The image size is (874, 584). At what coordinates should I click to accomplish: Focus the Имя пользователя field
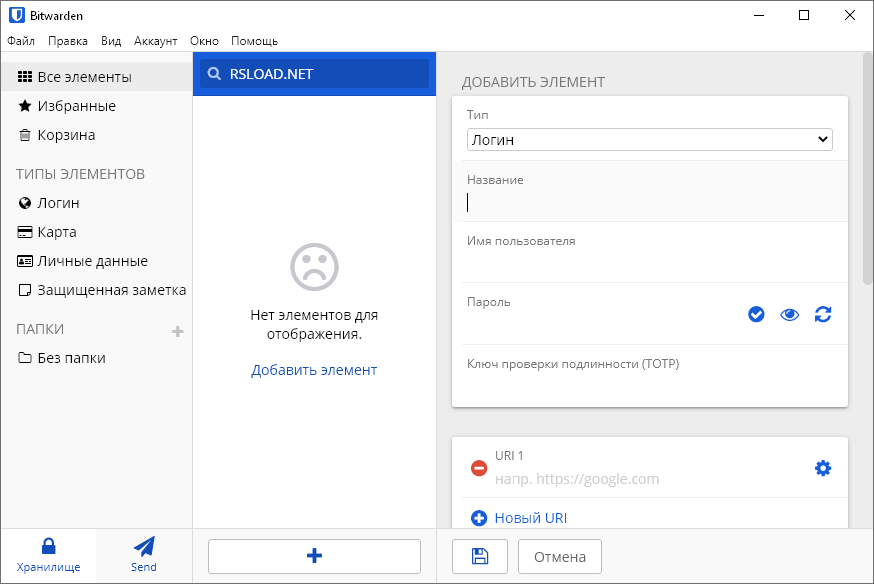click(649, 264)
